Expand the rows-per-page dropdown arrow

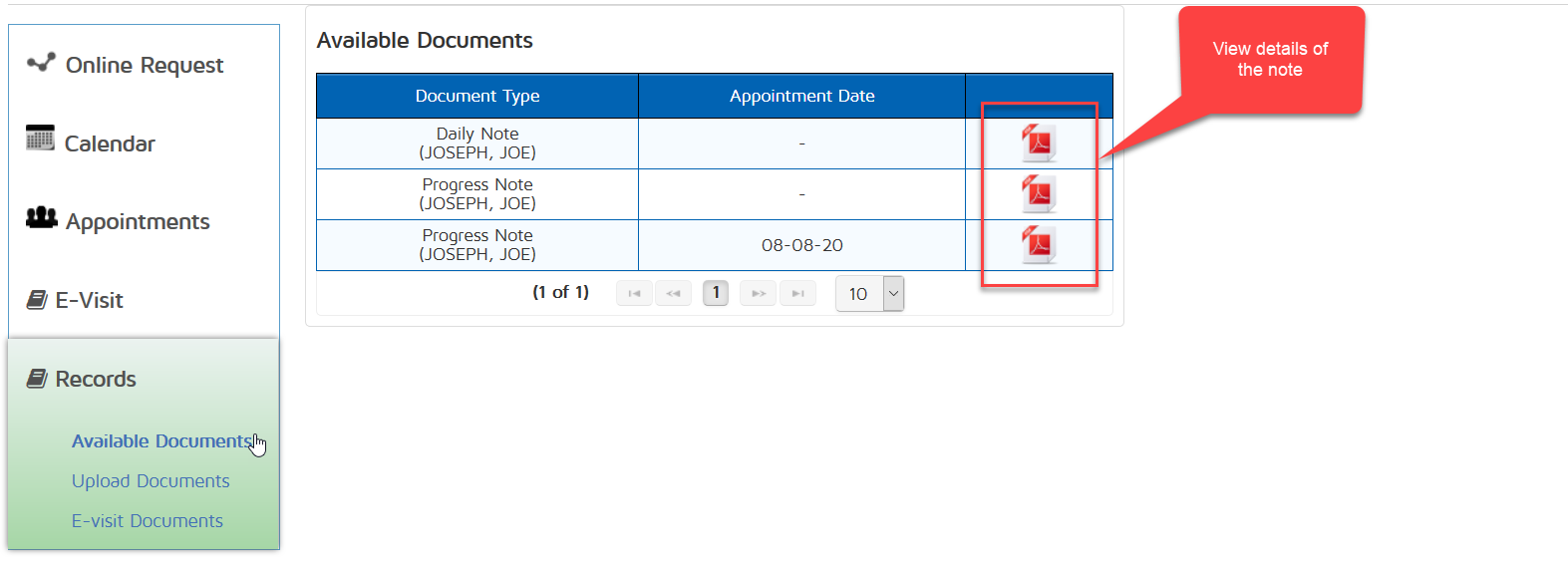pyautogui.click(x=893, y=294)
